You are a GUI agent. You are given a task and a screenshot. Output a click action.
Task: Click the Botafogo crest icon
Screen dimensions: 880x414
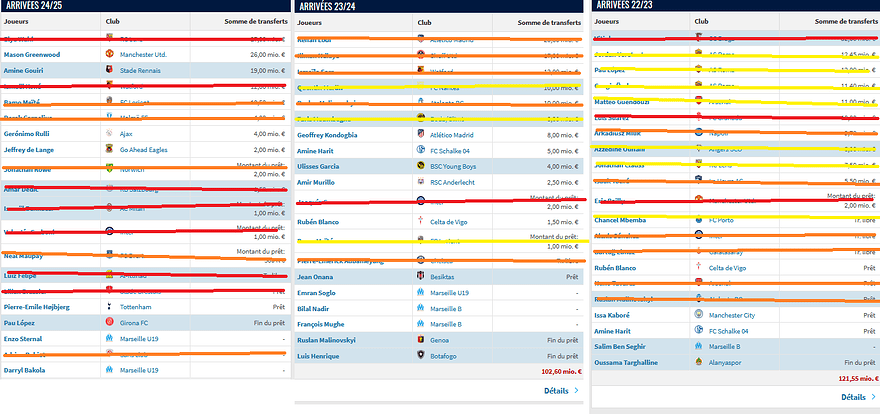click(x=421, y=356)
